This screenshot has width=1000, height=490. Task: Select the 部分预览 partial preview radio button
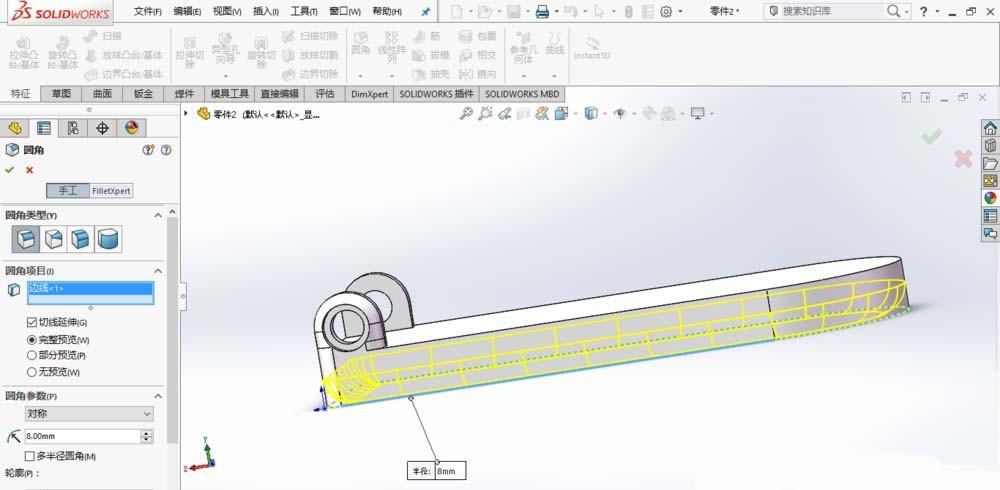tap(32, 355)
